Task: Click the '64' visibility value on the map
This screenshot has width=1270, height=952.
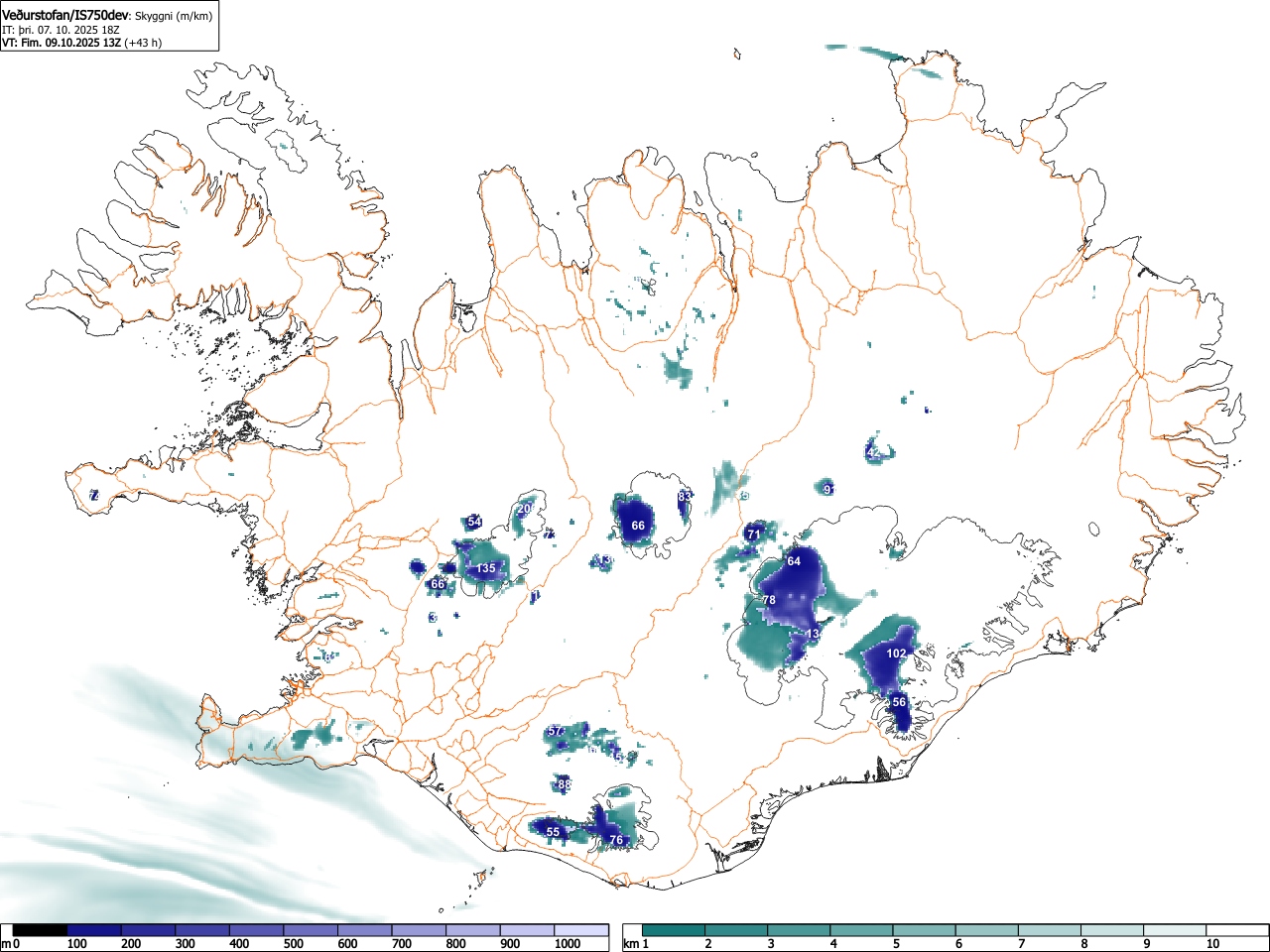Action: (794, 561)
